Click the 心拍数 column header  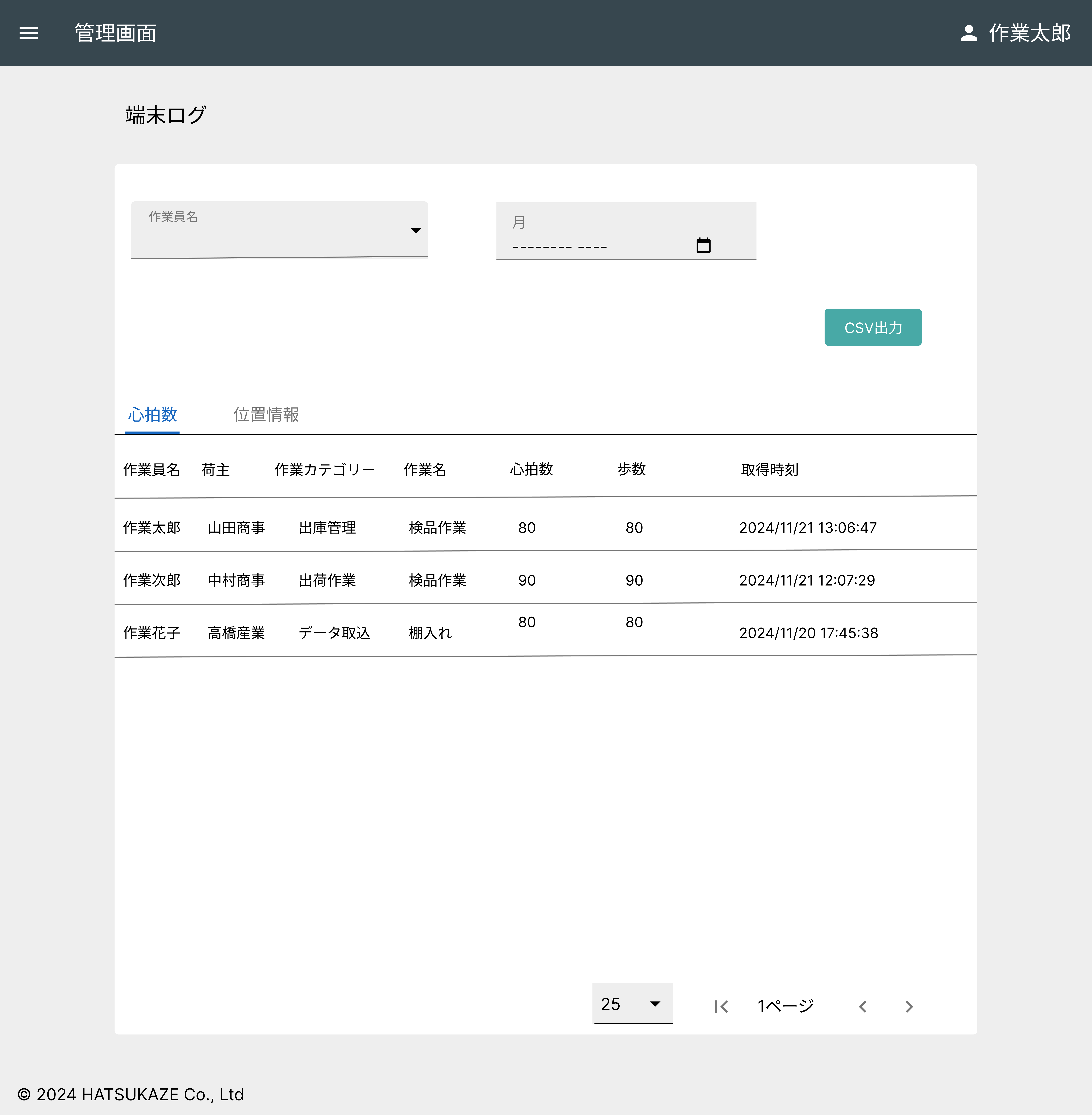point(532,469)
